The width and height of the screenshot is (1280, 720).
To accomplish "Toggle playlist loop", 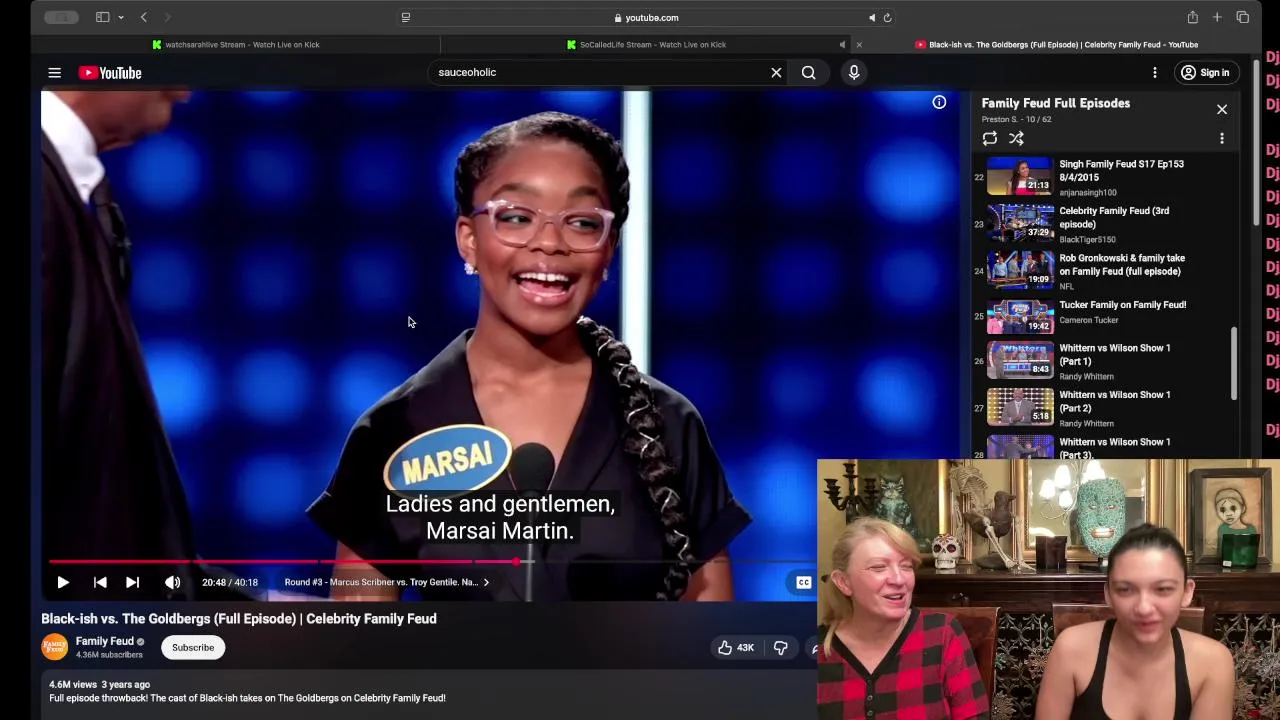I will pyautogui.click(x=990, y=139).
